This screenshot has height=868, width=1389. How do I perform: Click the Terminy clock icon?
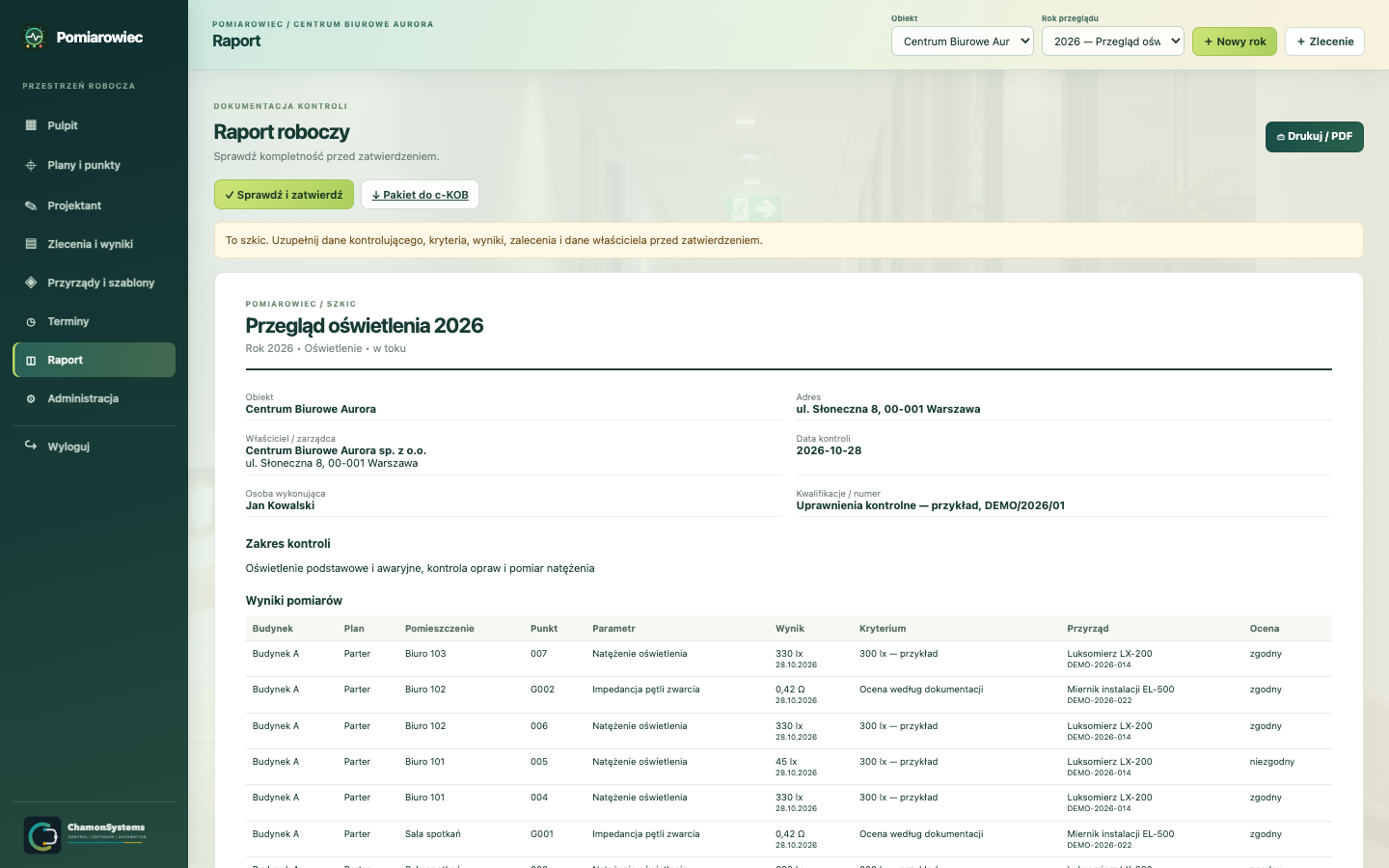click(x=31, y=321)
